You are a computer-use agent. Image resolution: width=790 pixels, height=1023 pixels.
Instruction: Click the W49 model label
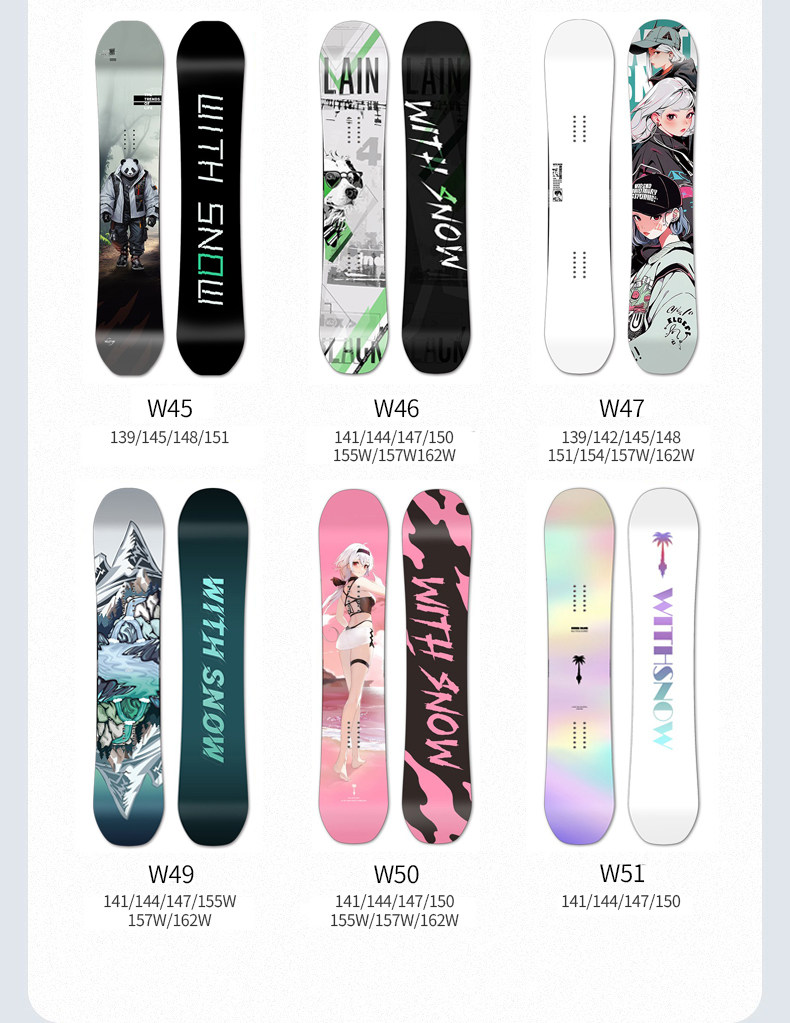pos(170,874)
